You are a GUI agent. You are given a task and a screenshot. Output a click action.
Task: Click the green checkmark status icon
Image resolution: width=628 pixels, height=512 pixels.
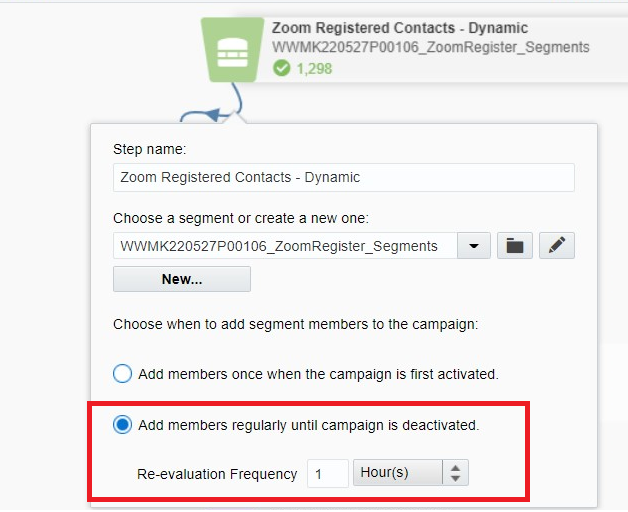coord(281,68)
